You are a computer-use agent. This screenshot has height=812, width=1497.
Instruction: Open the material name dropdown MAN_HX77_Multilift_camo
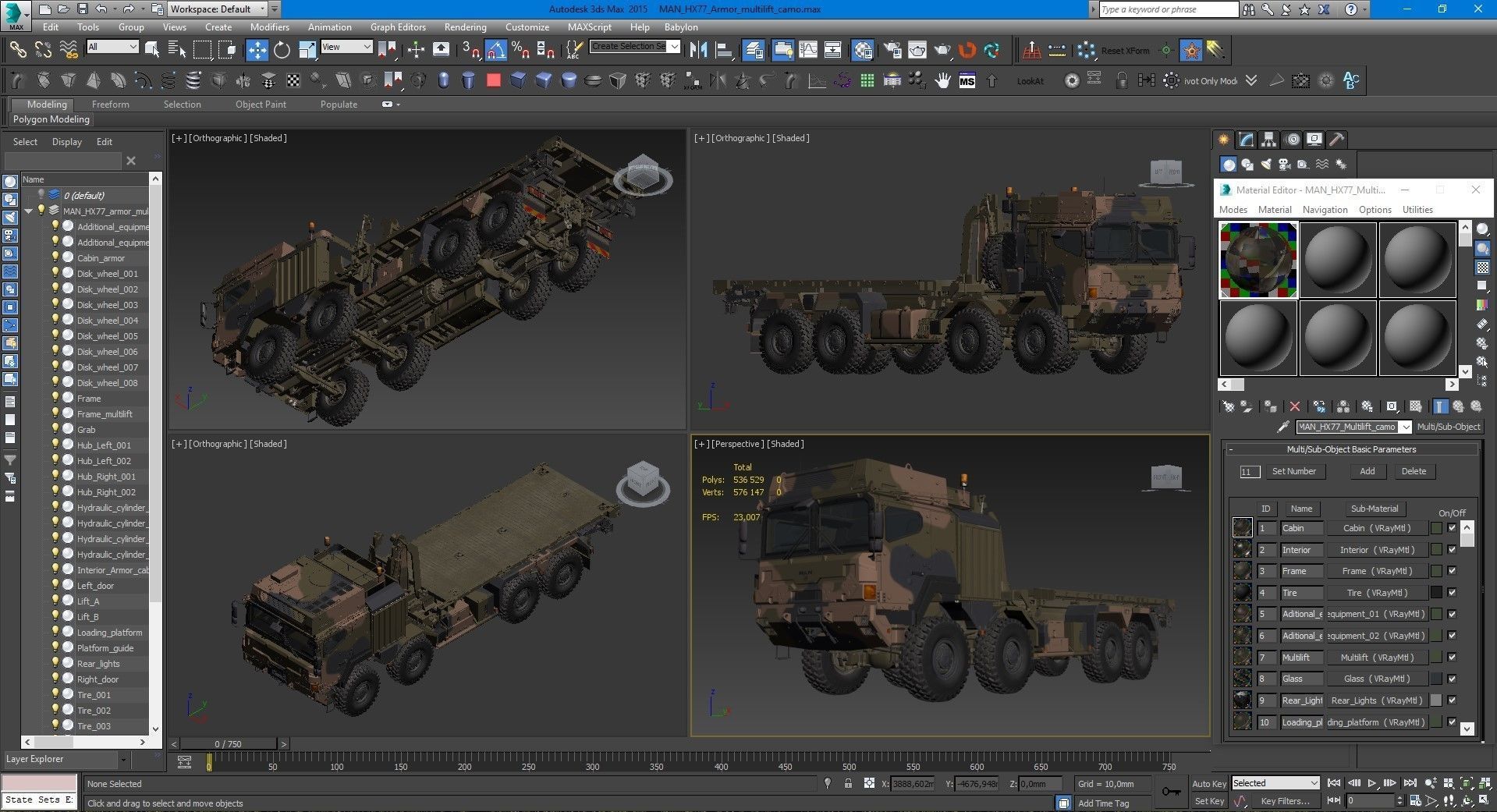point(1405,427)
